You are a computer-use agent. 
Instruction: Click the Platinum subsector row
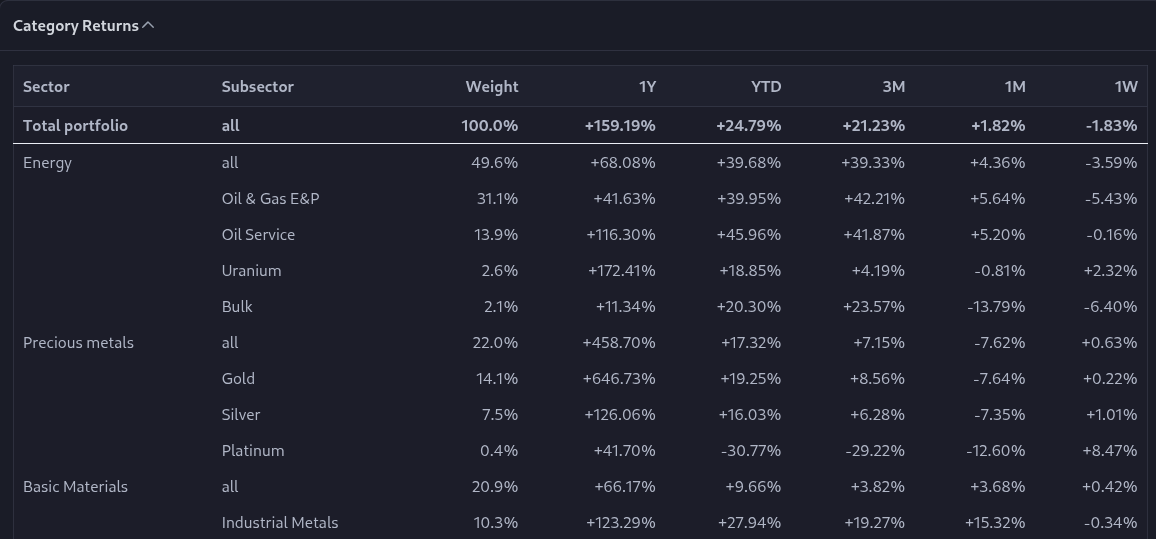[x=580, y=451]
